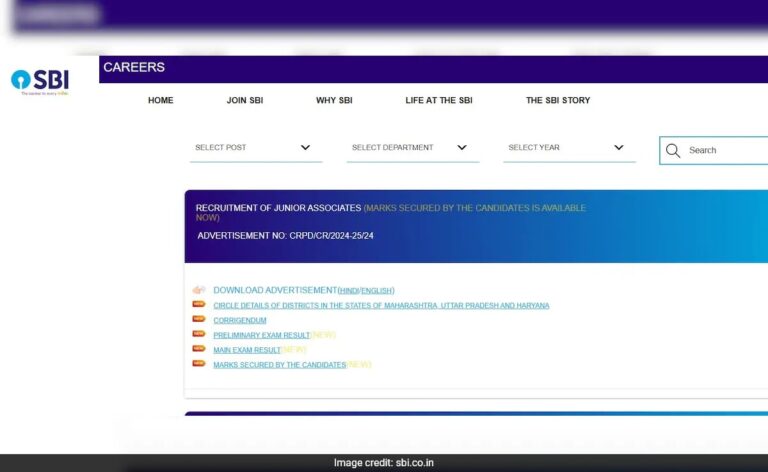Open Circle Details of Districts link
This screenshot has width=768, height=472.
(x=381, y=306)
